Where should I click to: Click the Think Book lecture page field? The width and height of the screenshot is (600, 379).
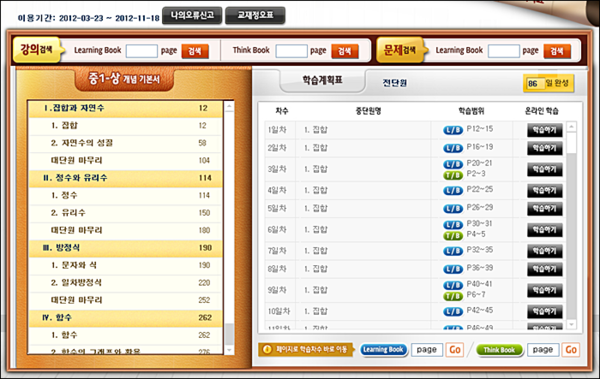pos(291,51)
